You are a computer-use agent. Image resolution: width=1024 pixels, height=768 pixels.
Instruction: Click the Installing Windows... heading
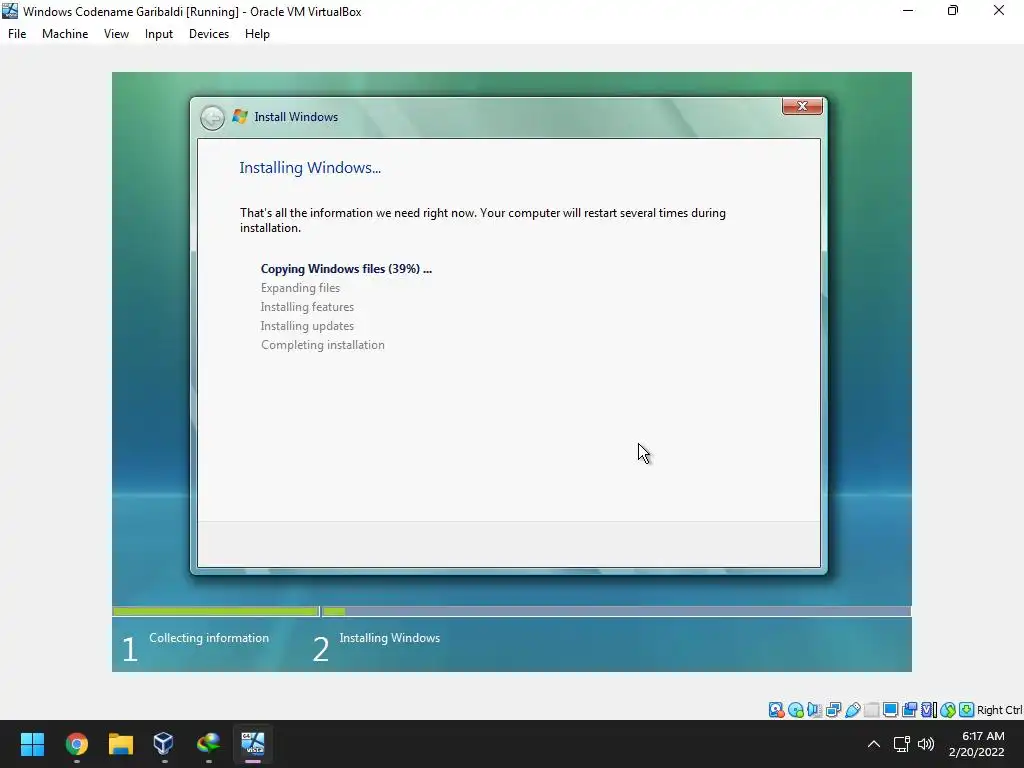pos(310,168)
